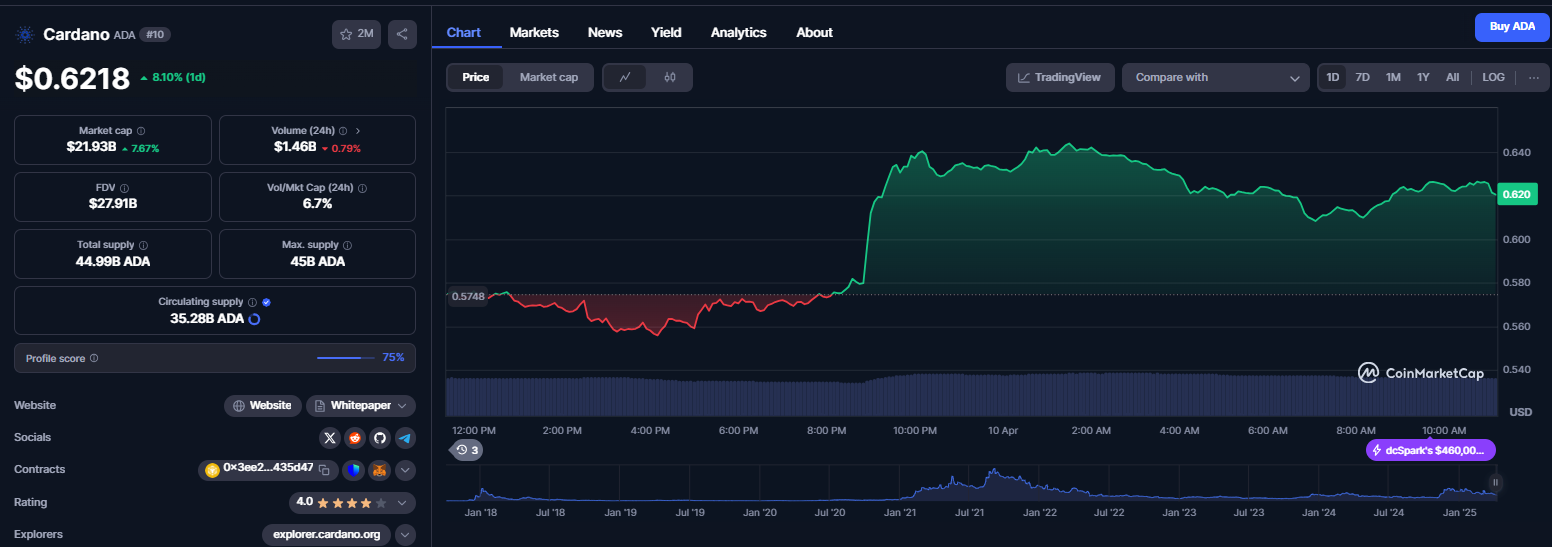Image resolution: width=1552 pixels, height=547 pixels.
Task: Open Cardano's Reddit social icon
Action: coord(355,438)
